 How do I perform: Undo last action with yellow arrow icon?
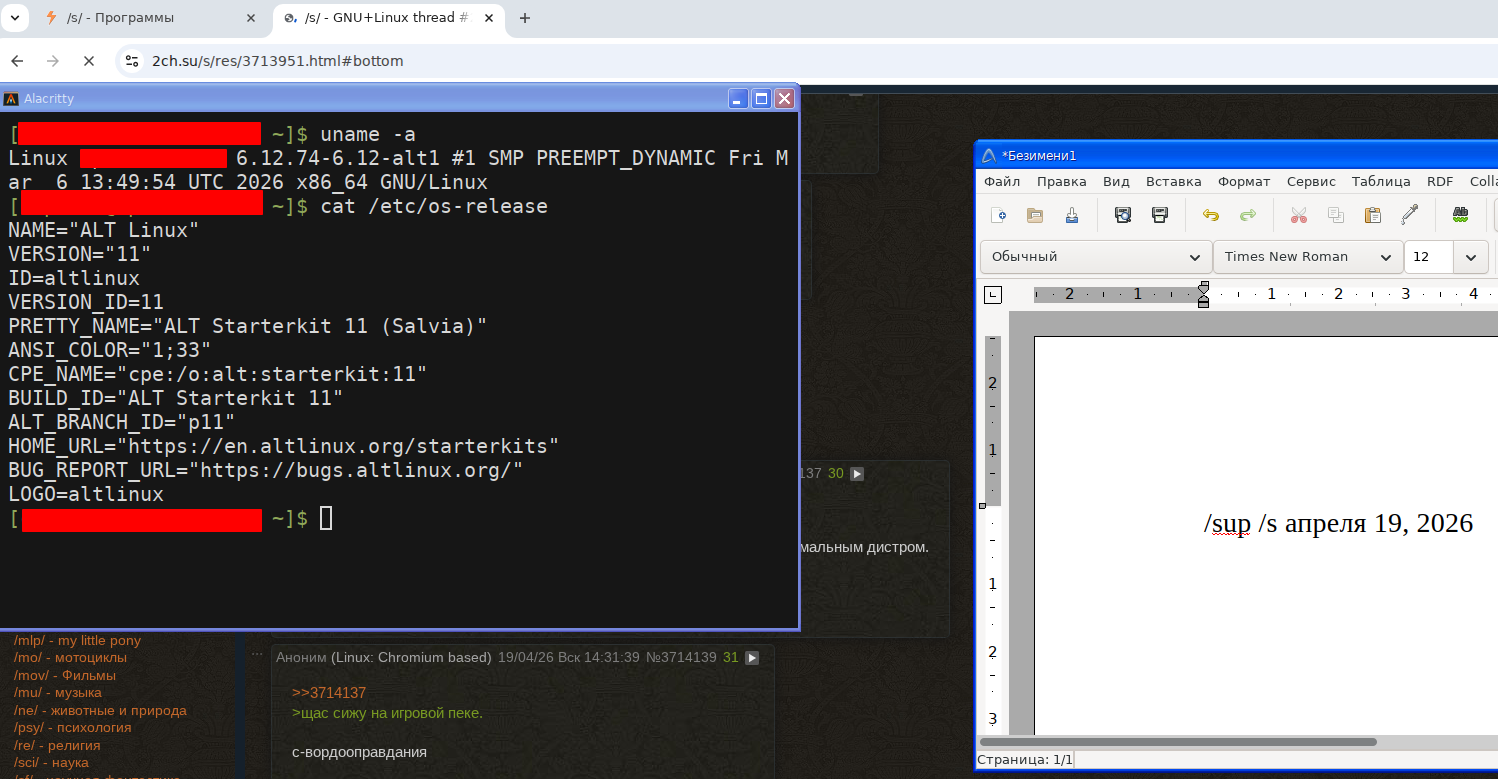coord(1211,215)
